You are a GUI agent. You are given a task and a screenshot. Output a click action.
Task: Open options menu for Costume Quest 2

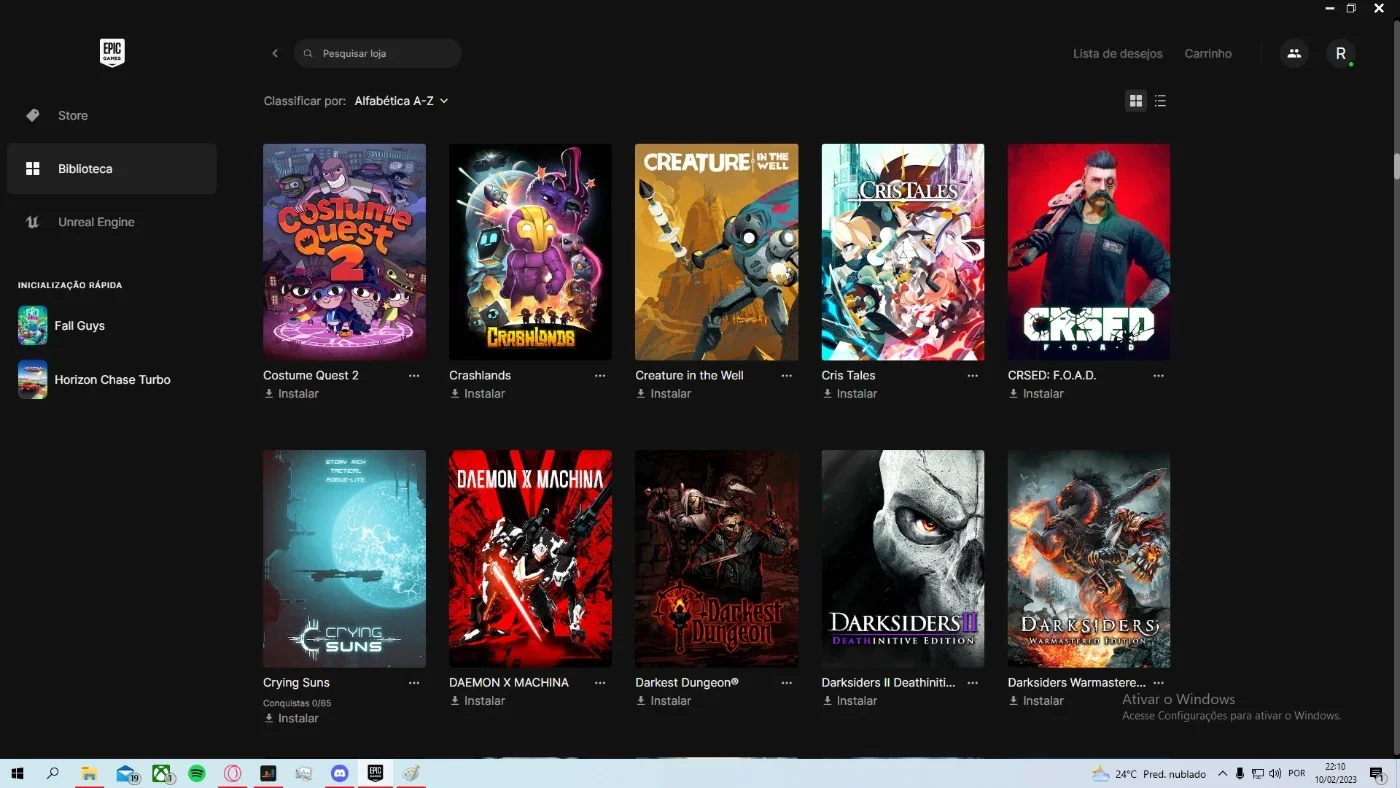pos(414,376)
